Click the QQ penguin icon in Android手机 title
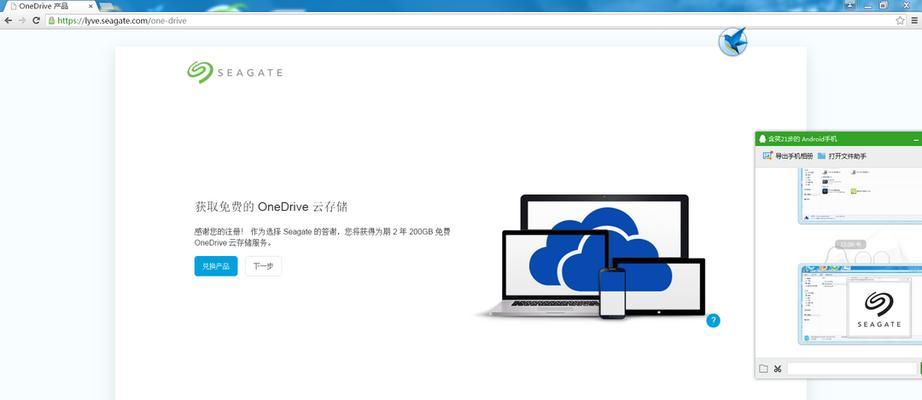 tap(763, 139)
